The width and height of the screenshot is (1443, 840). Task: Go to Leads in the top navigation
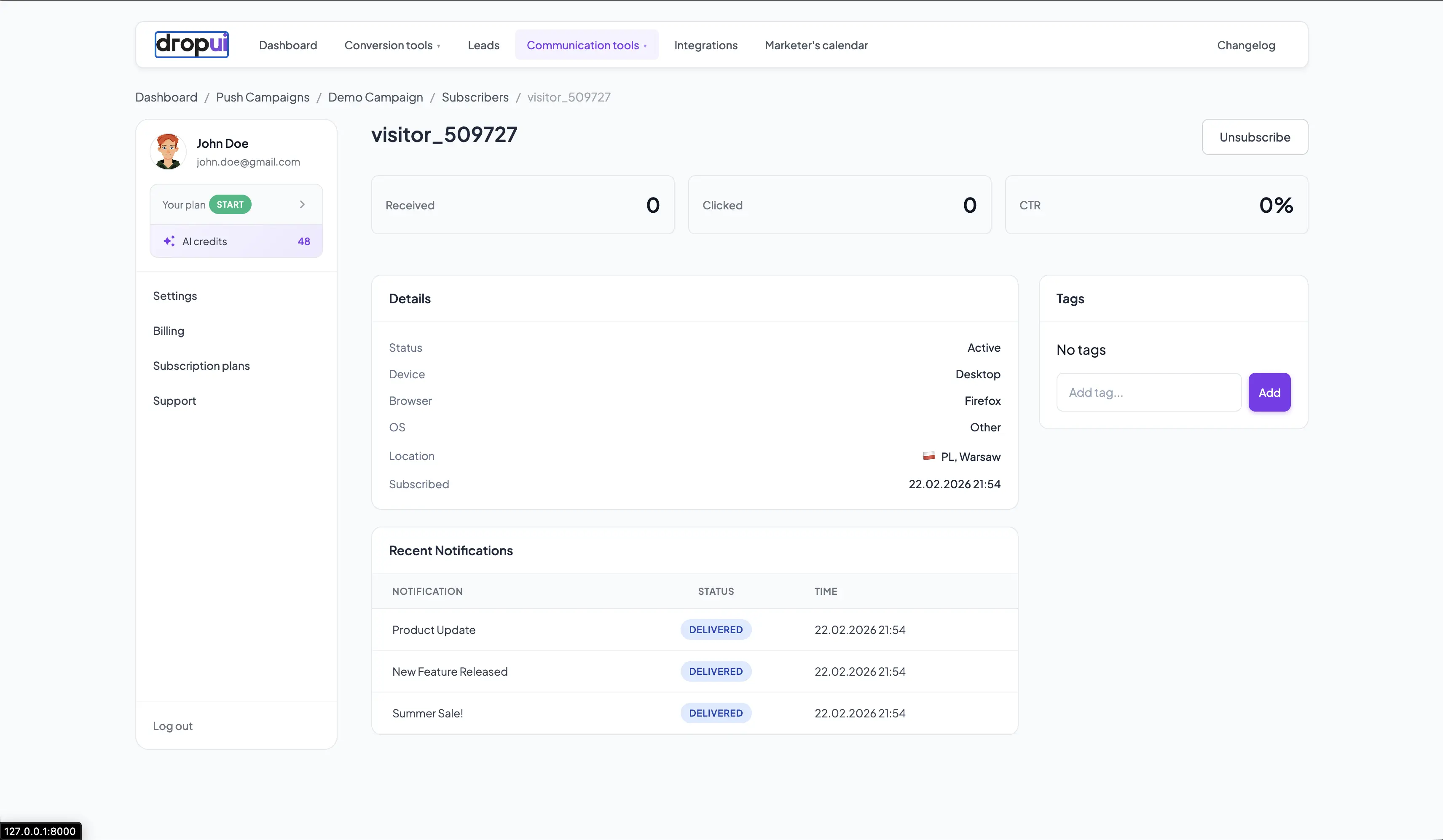483,45
